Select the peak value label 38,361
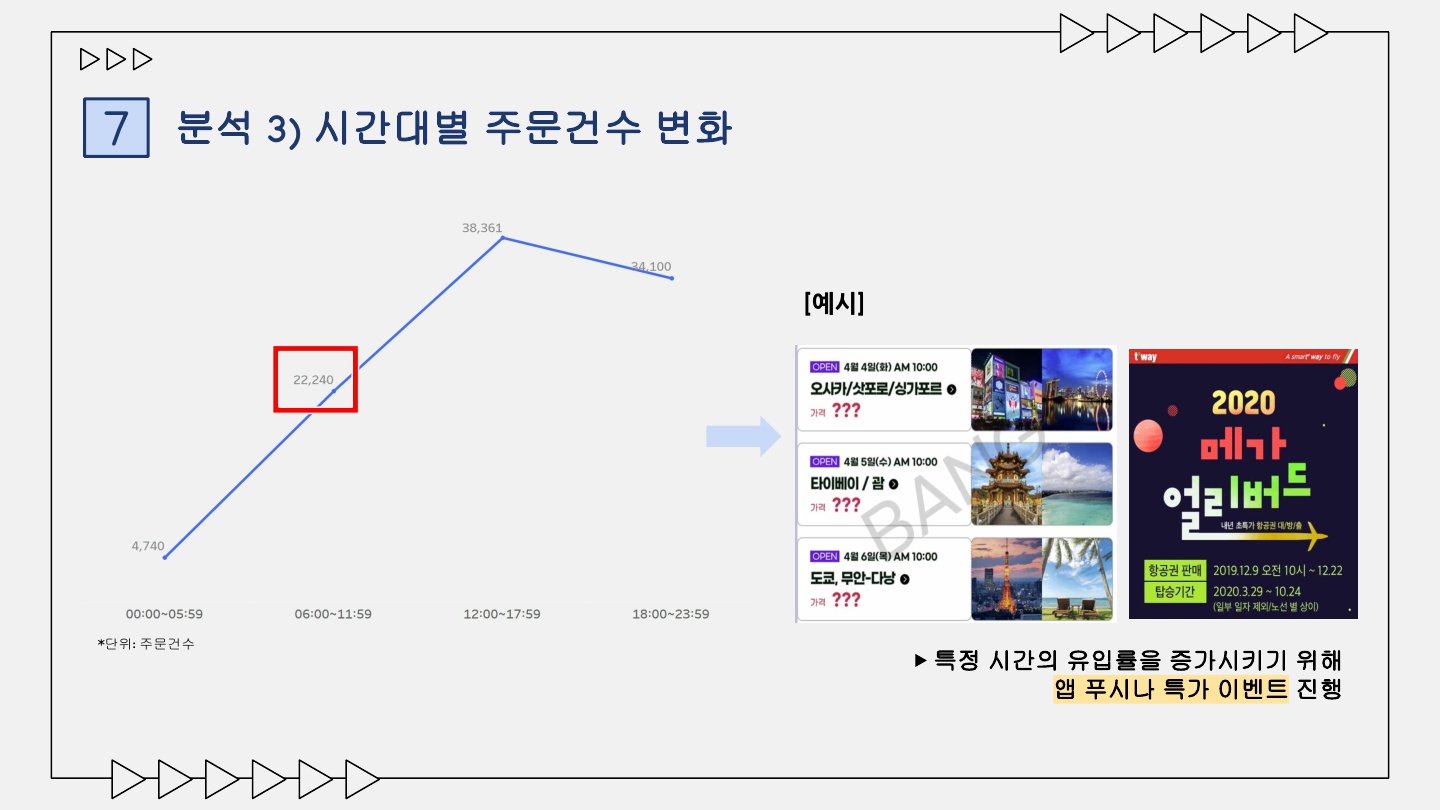The height and width of the screenshot is (810, 1440). point(482,228)
